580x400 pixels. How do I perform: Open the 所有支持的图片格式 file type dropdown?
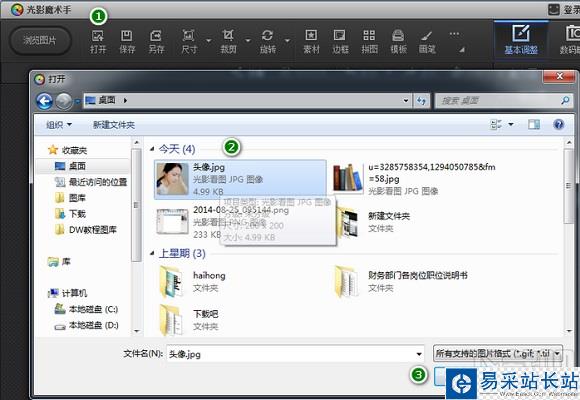pos(498,353)
